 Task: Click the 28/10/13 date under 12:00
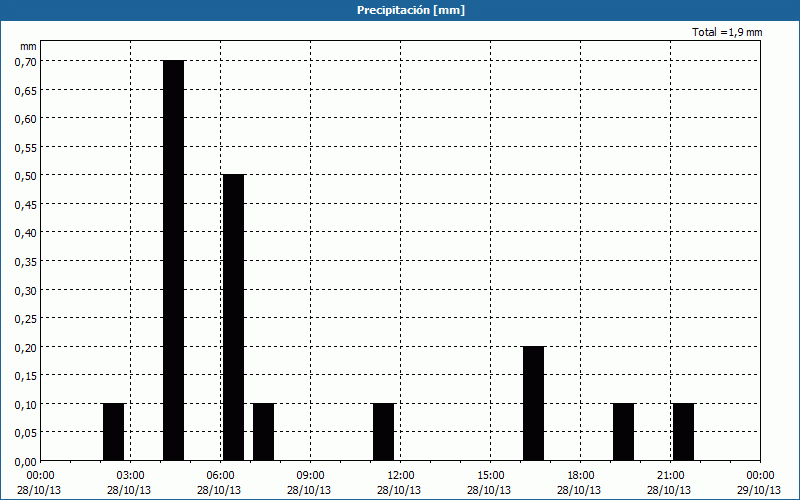coord(399,490)
